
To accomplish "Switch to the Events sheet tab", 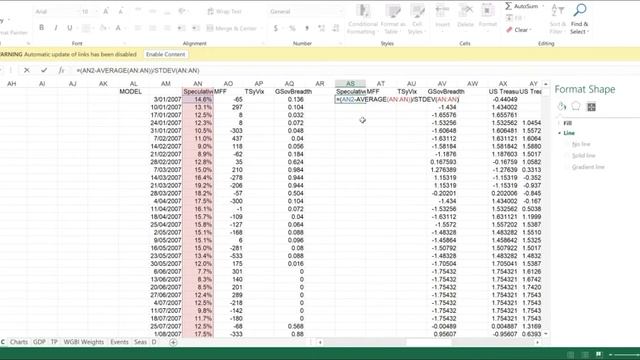I will pyautogui.click(x=119, y=342).
